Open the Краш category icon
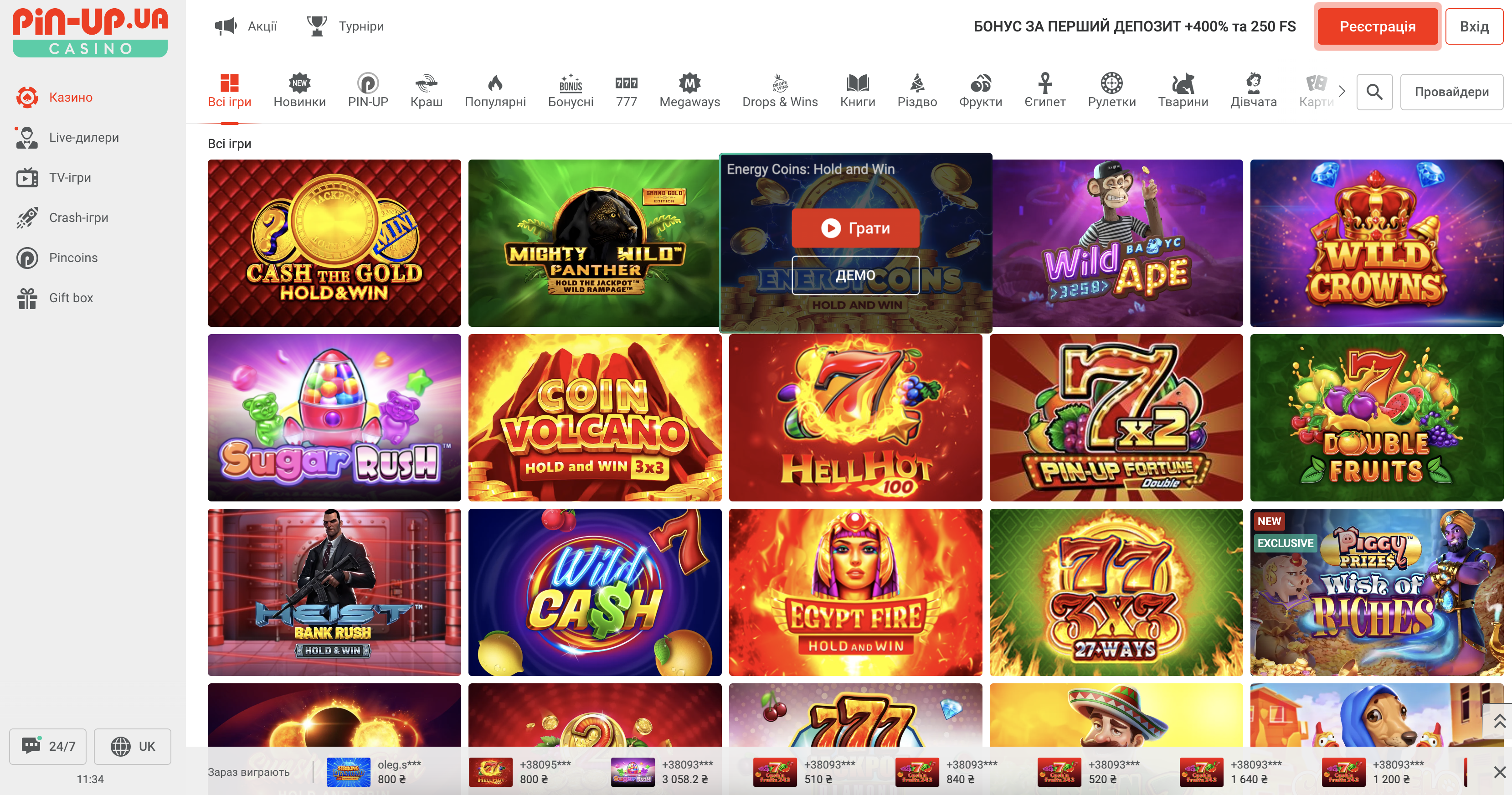Screen dimensions: 1512x795 426,83
